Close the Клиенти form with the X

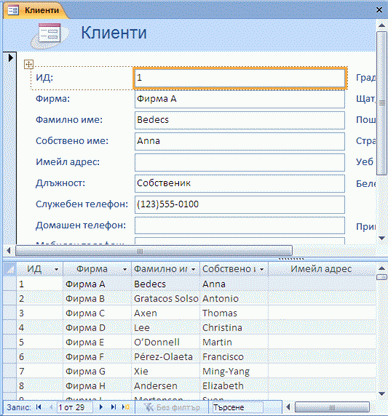coord(379,10)
